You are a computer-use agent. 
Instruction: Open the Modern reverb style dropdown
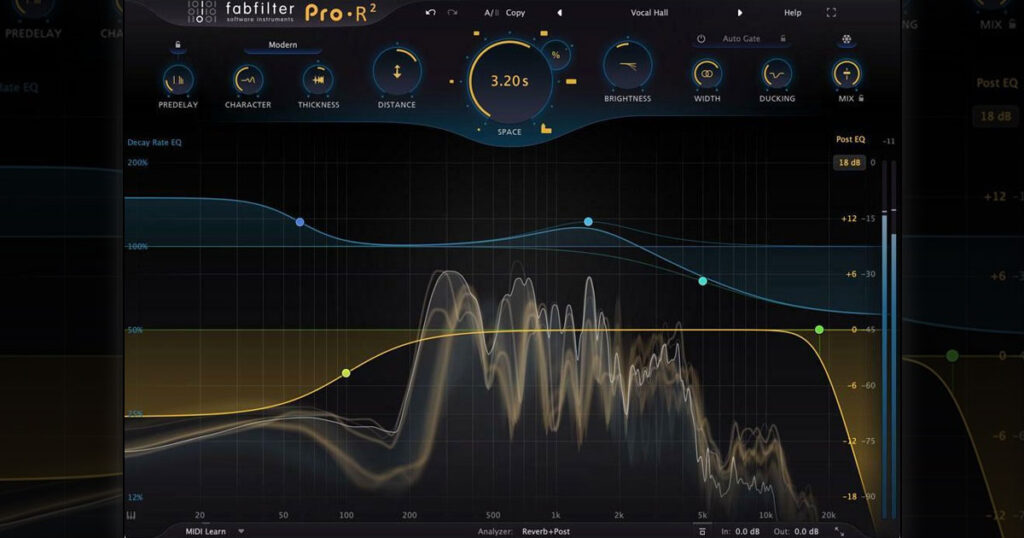tap(283, 45)
